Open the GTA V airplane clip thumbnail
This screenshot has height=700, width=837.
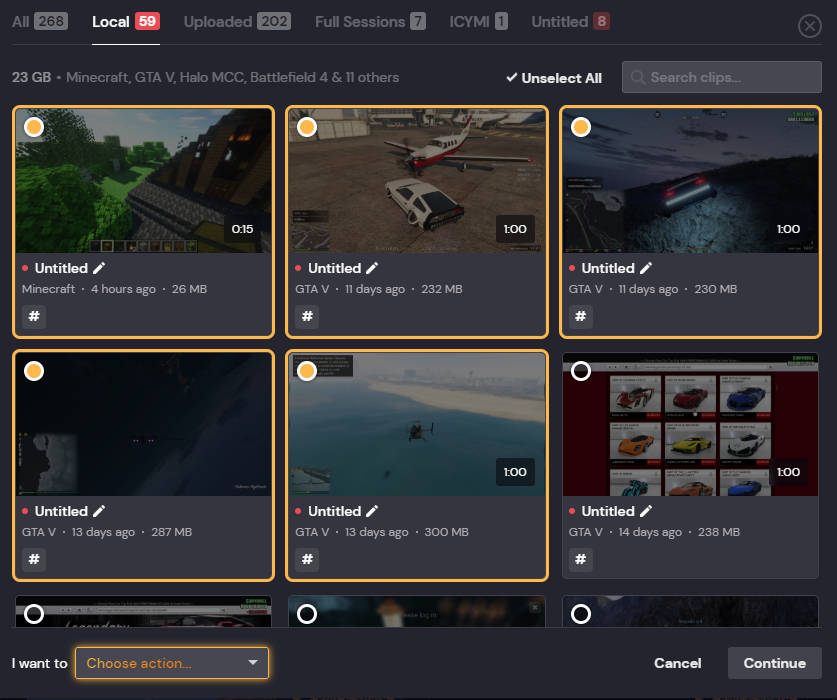[417, 181]
